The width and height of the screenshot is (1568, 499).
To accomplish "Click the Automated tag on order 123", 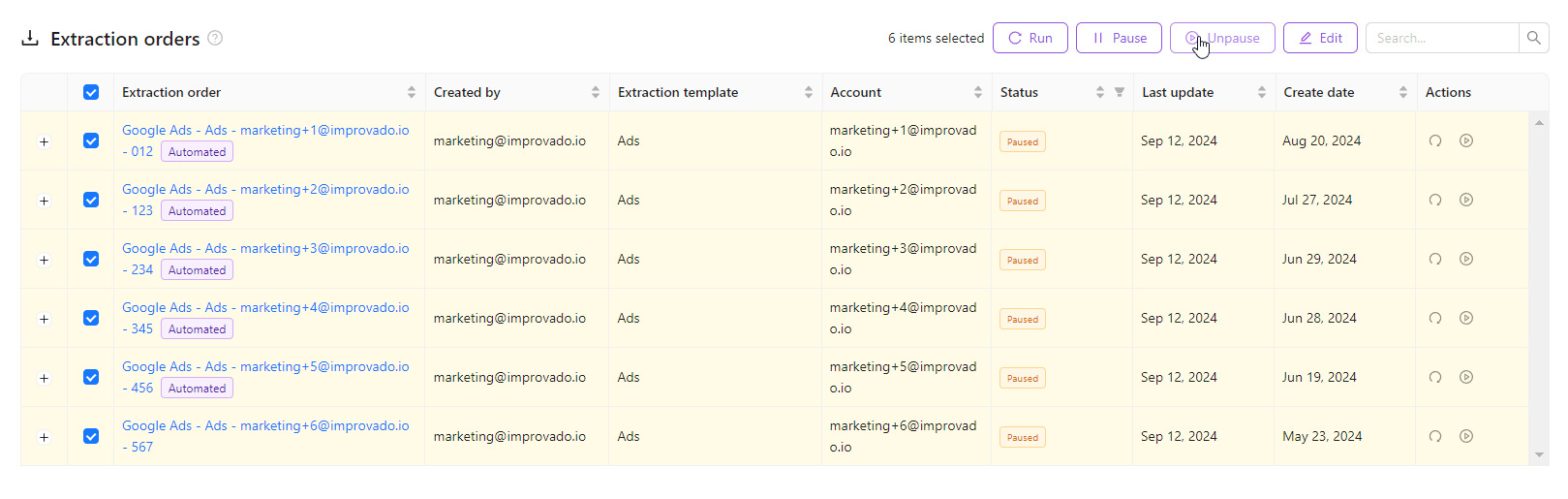I will coord(197,210).
